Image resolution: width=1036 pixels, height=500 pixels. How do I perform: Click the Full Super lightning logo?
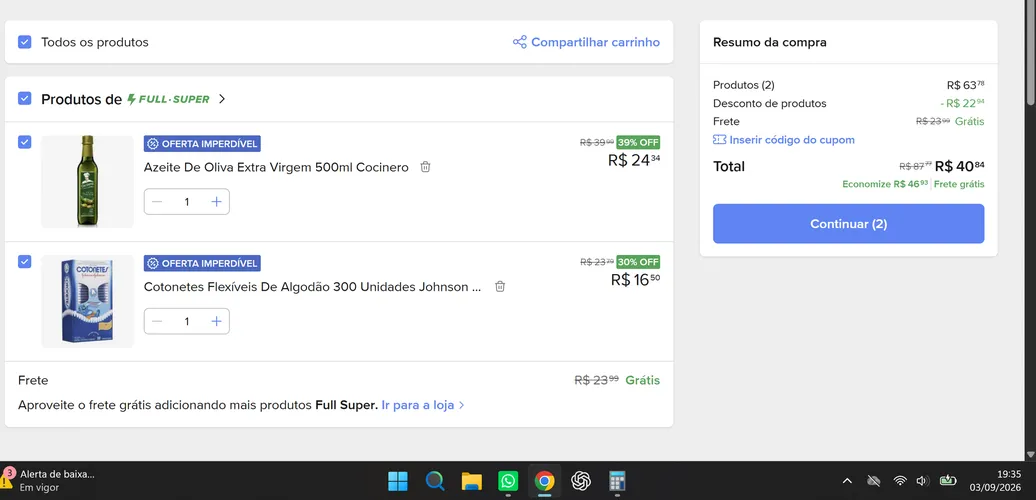168,99
